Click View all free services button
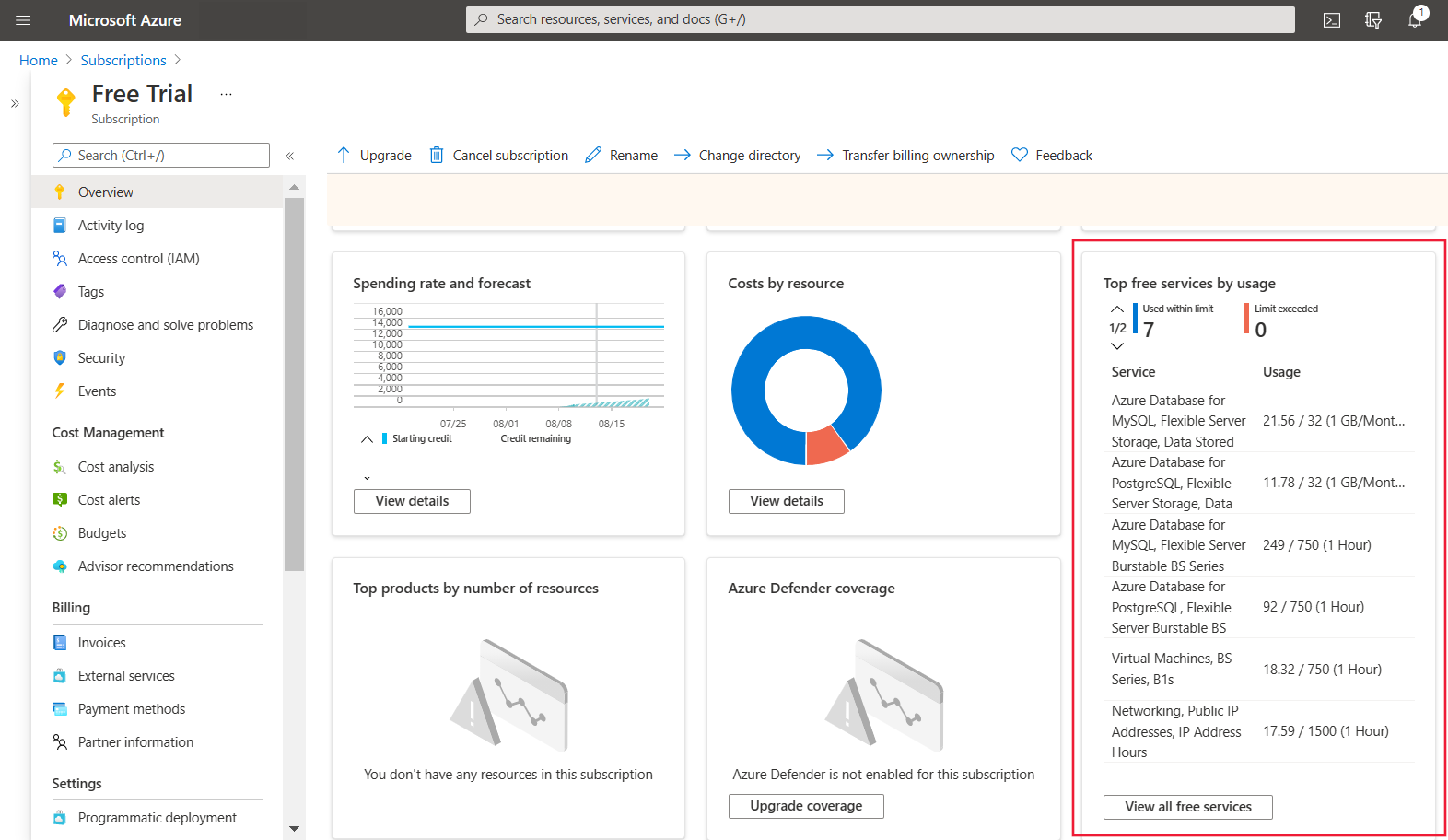 [1187, 807]
